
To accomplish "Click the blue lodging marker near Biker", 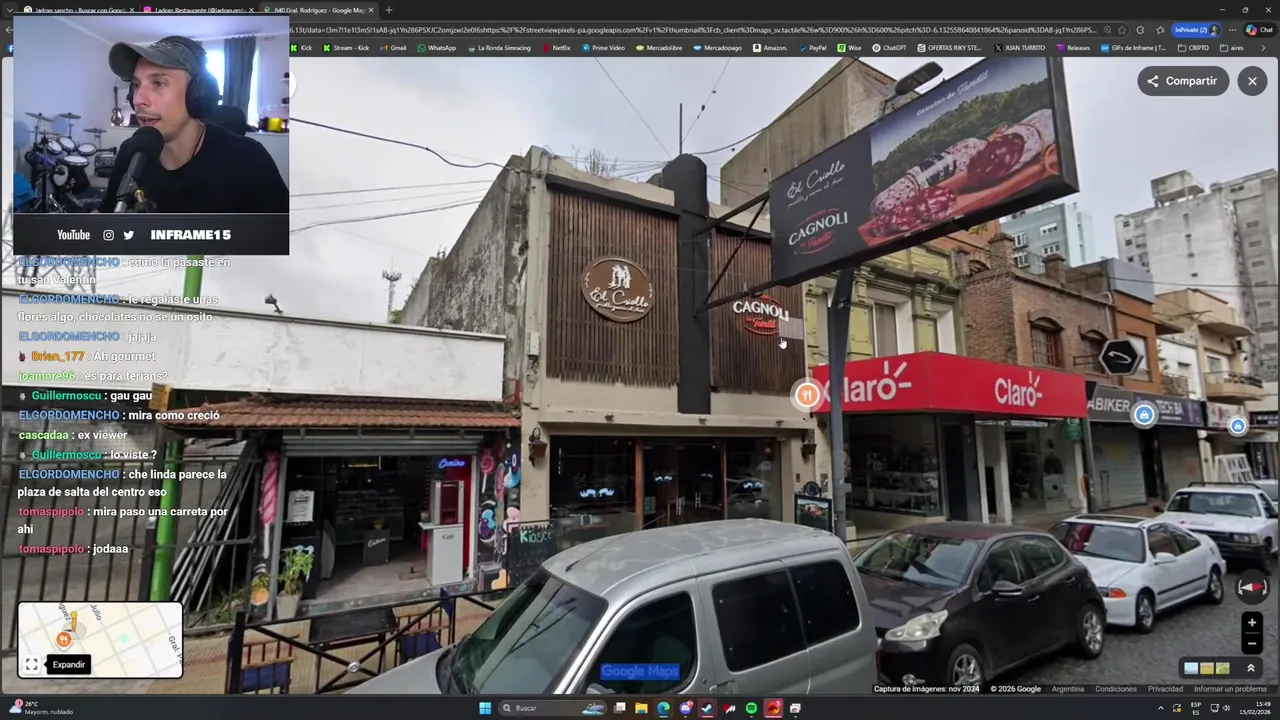I will 1144,414.
